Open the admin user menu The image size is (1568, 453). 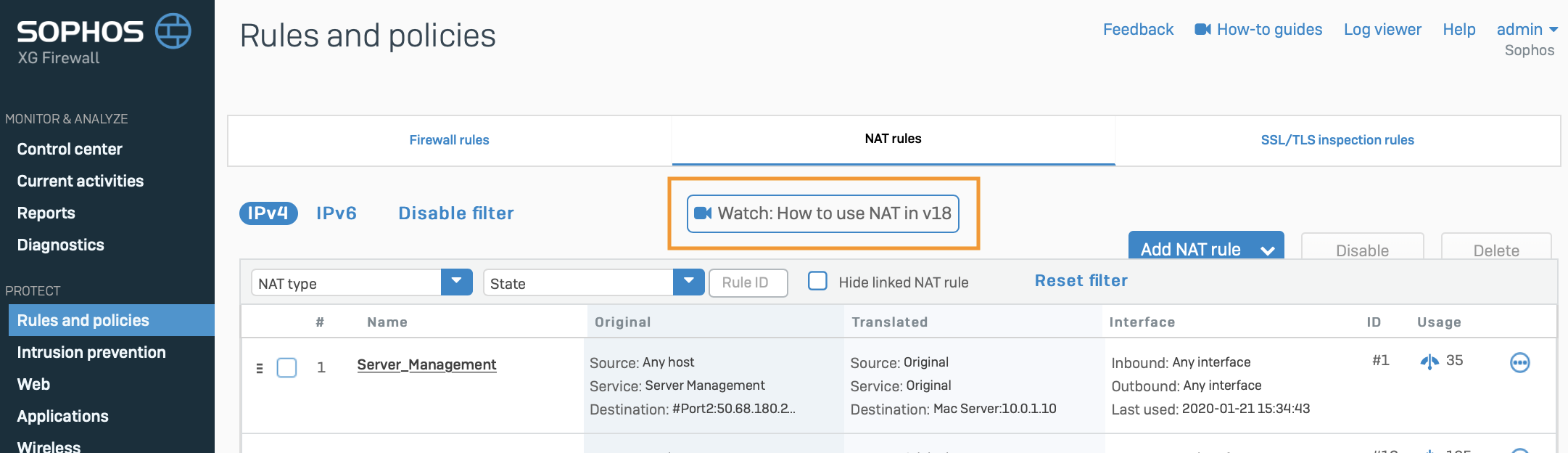[x=1527, y=30]
